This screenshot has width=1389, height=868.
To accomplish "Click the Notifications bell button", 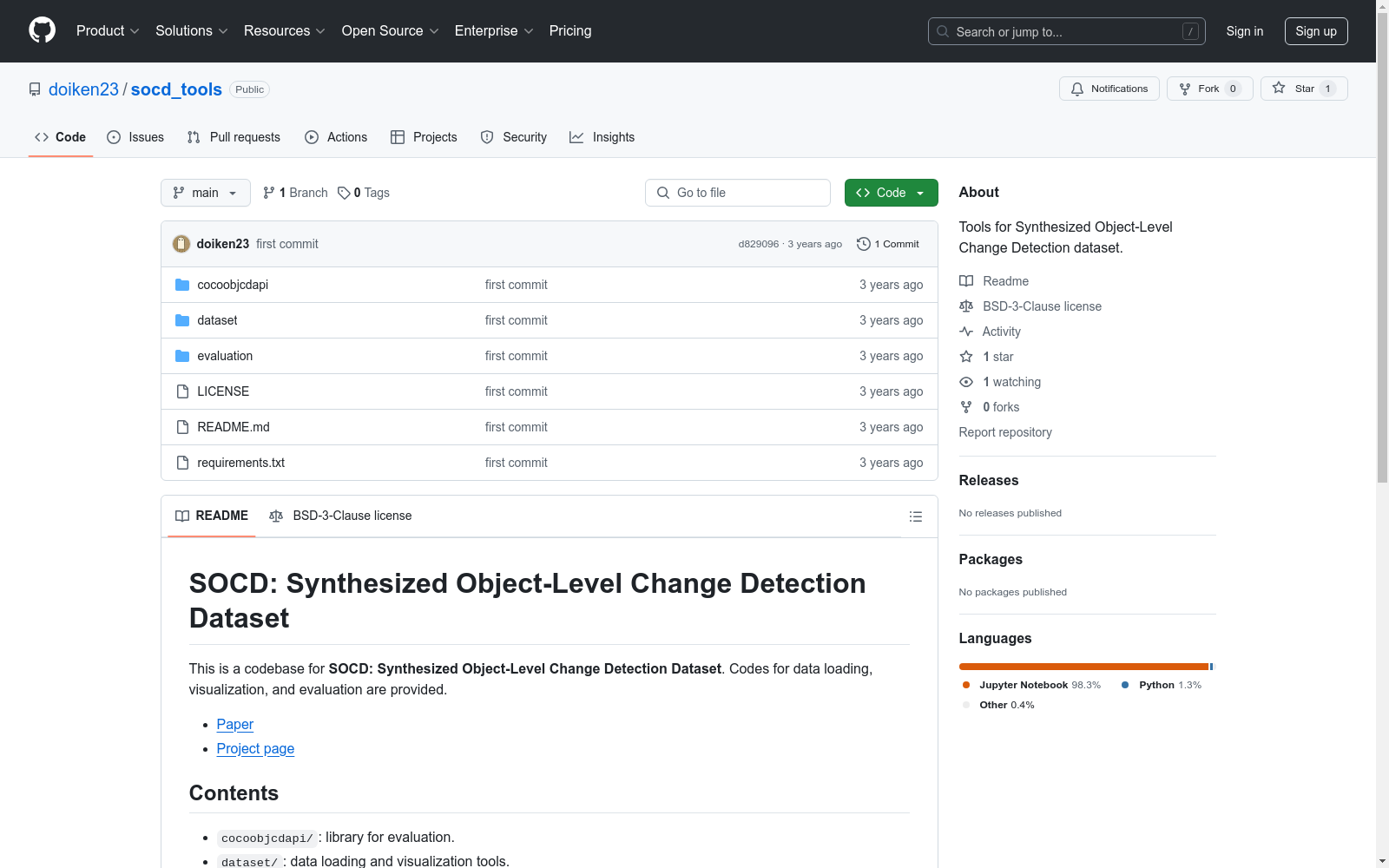I will click(x=1109, y=89).
